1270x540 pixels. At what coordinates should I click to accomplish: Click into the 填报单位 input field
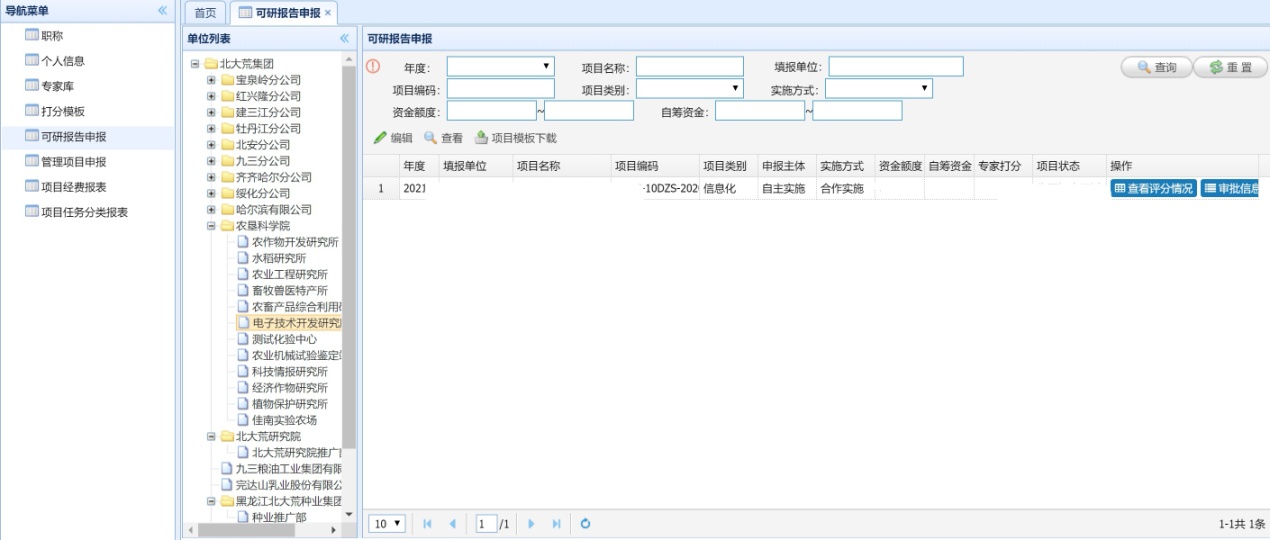(x=896, y=66)
